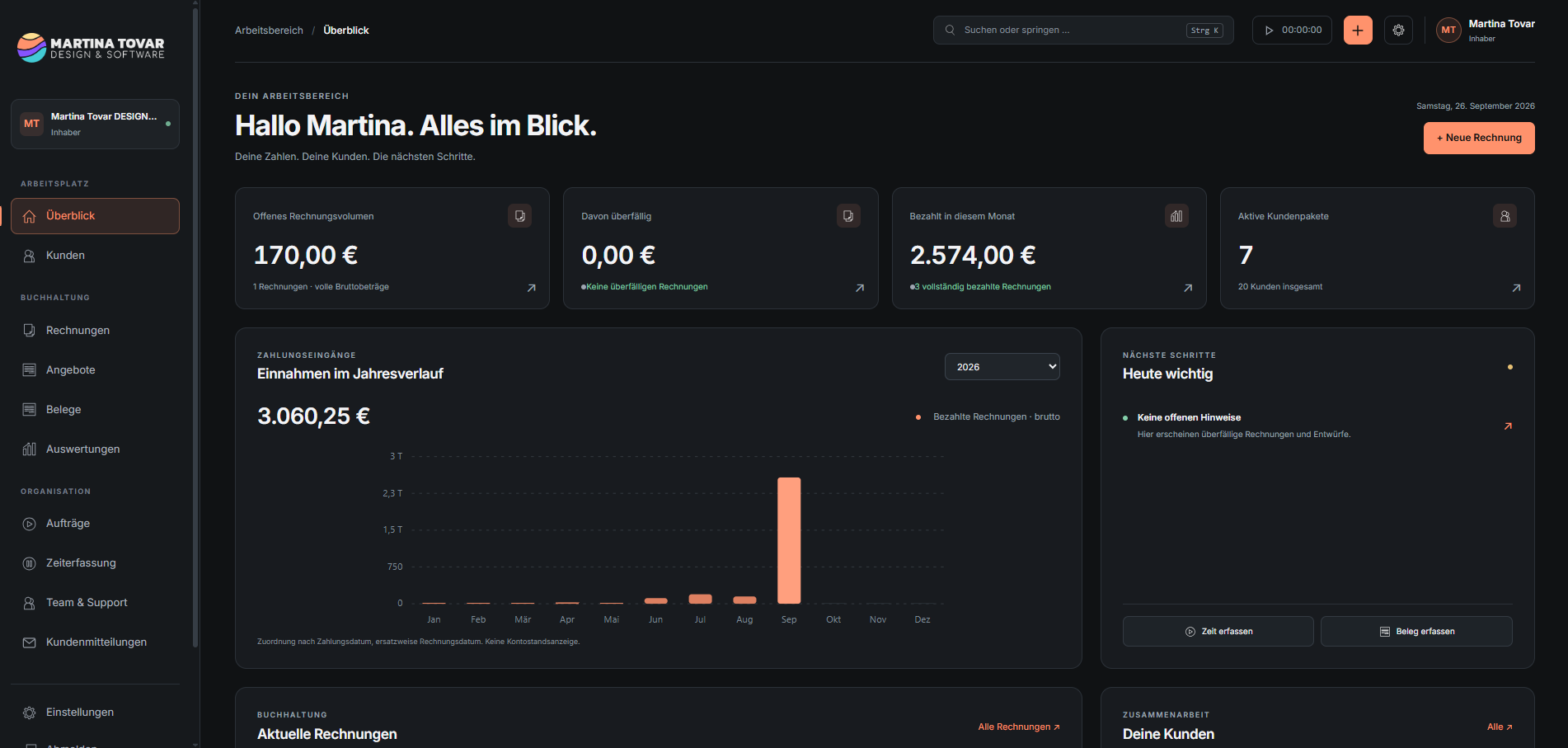Select year dropdown showing 2026
This screenshot has height=748, width=1568.
tap(1002, 367)
